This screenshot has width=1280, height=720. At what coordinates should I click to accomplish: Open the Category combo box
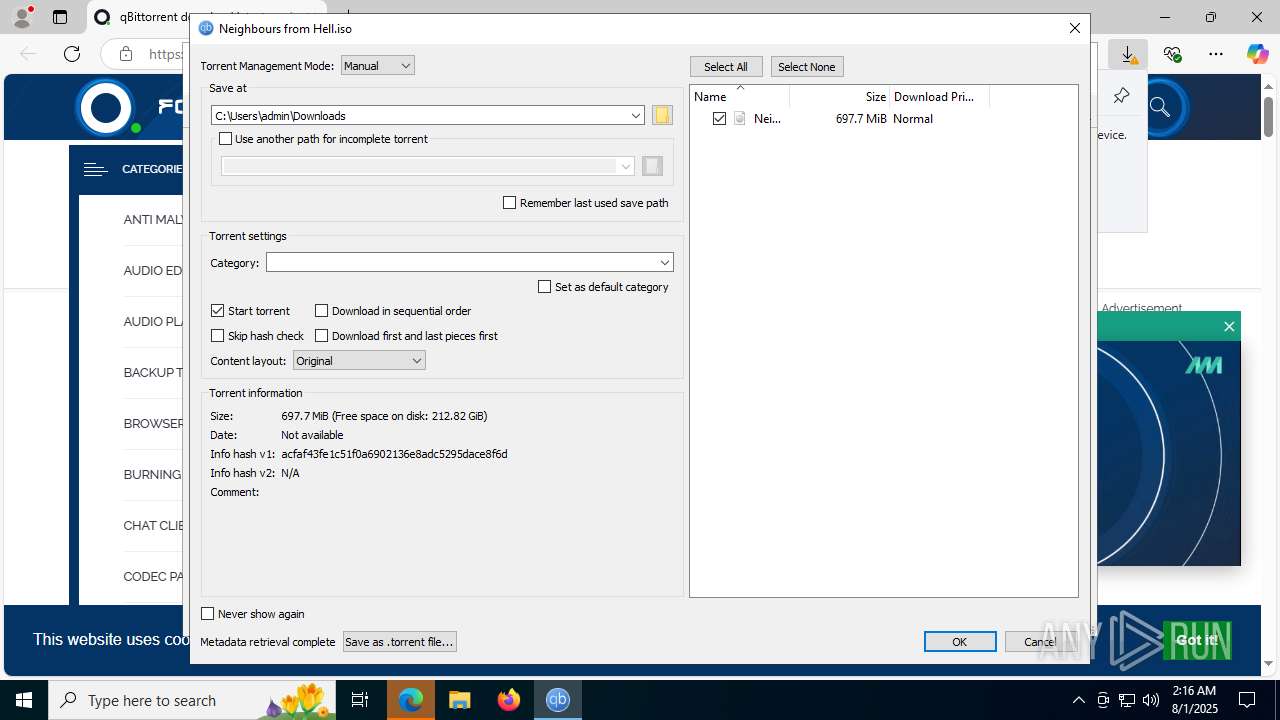469,262
